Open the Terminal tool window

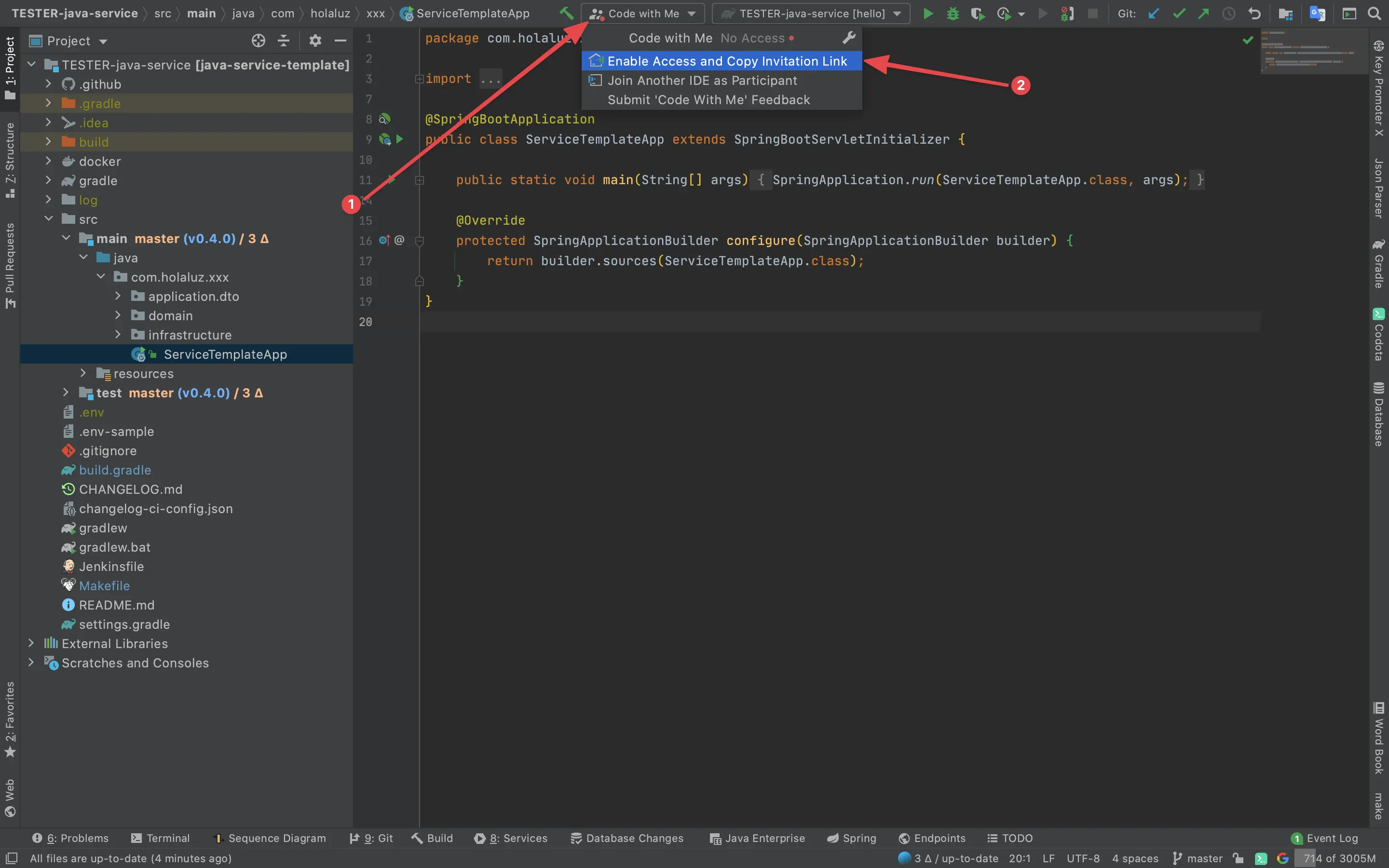[x=160, y=838]
